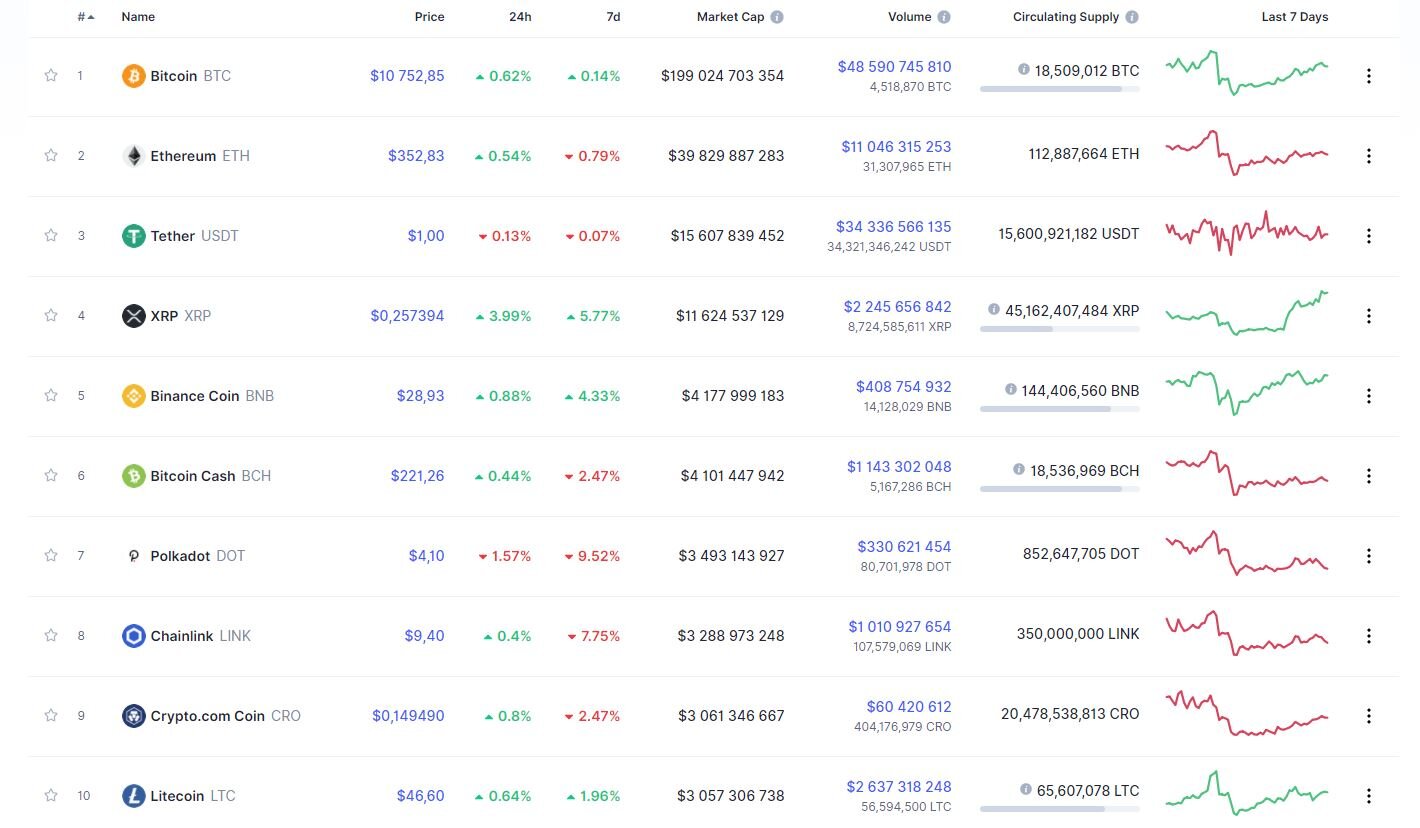Add Ethereum to watchlist via star
Image resolution: width=1420 pixels, height=828 pixels.
[51, 155]
